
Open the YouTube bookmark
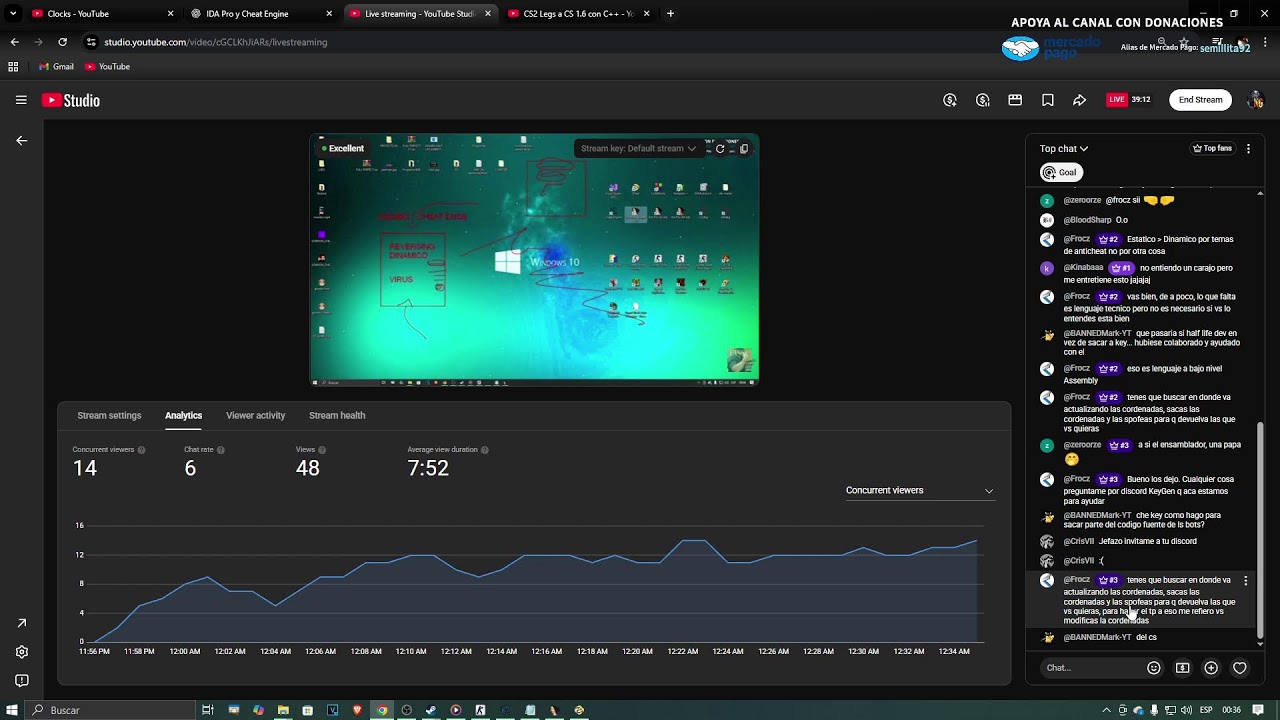coord(107,66)
